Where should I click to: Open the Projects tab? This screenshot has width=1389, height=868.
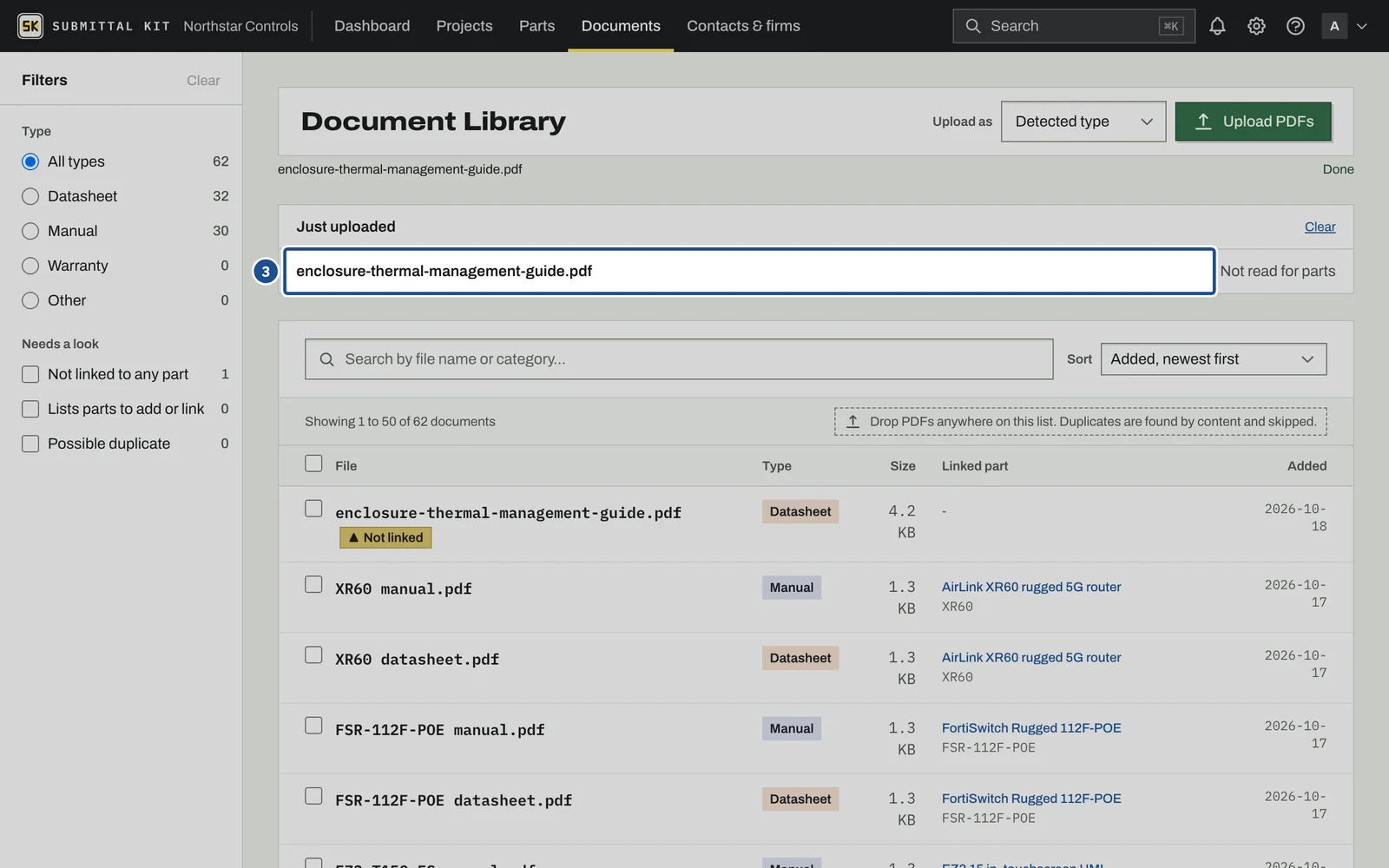(464, 26)
